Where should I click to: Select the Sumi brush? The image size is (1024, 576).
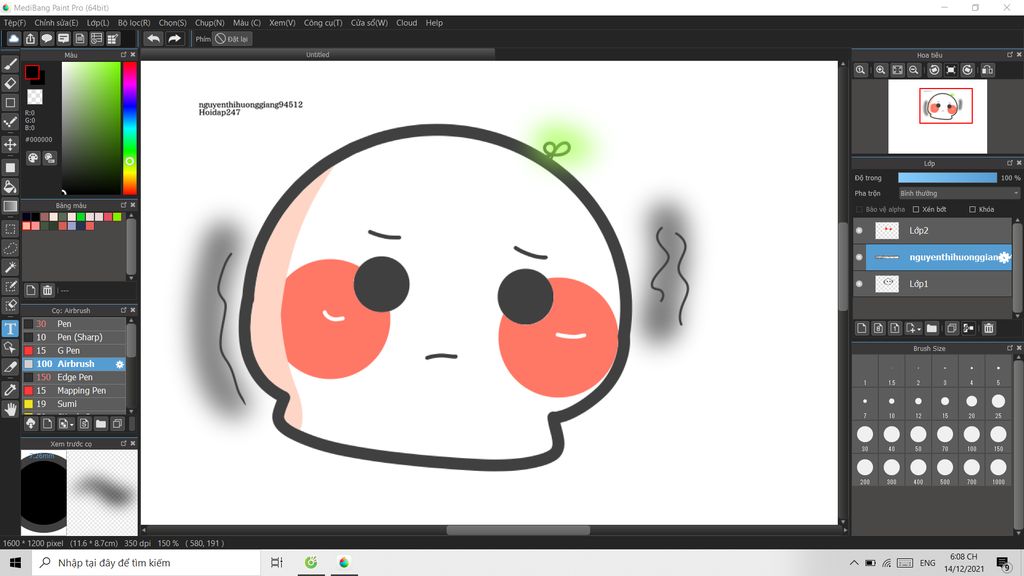point(74,404)
